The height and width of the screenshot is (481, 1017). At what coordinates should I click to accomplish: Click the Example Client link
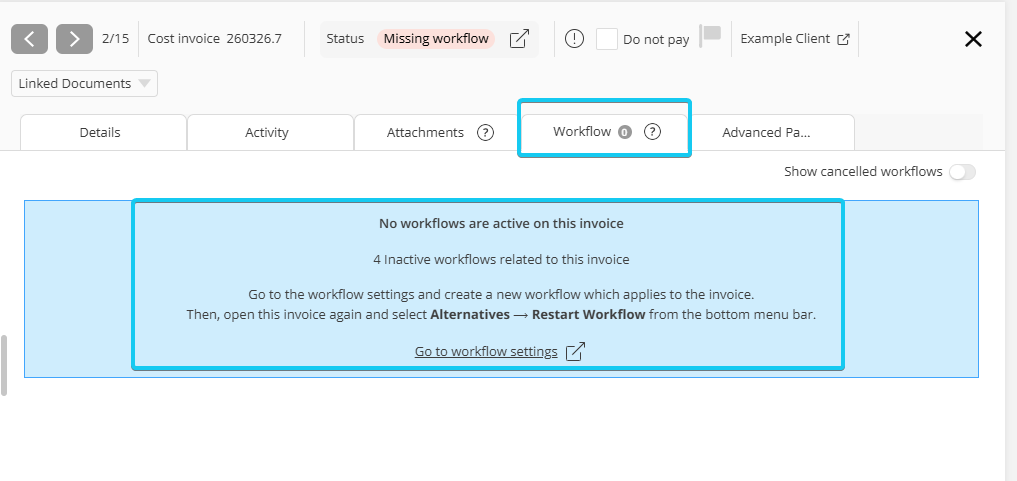tap(785, 39)
